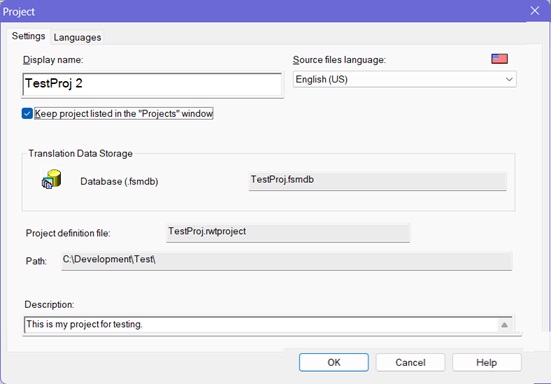The image size is (551, 384).
Task: Close the Project dialog window
Action: [x=534, y=11]
